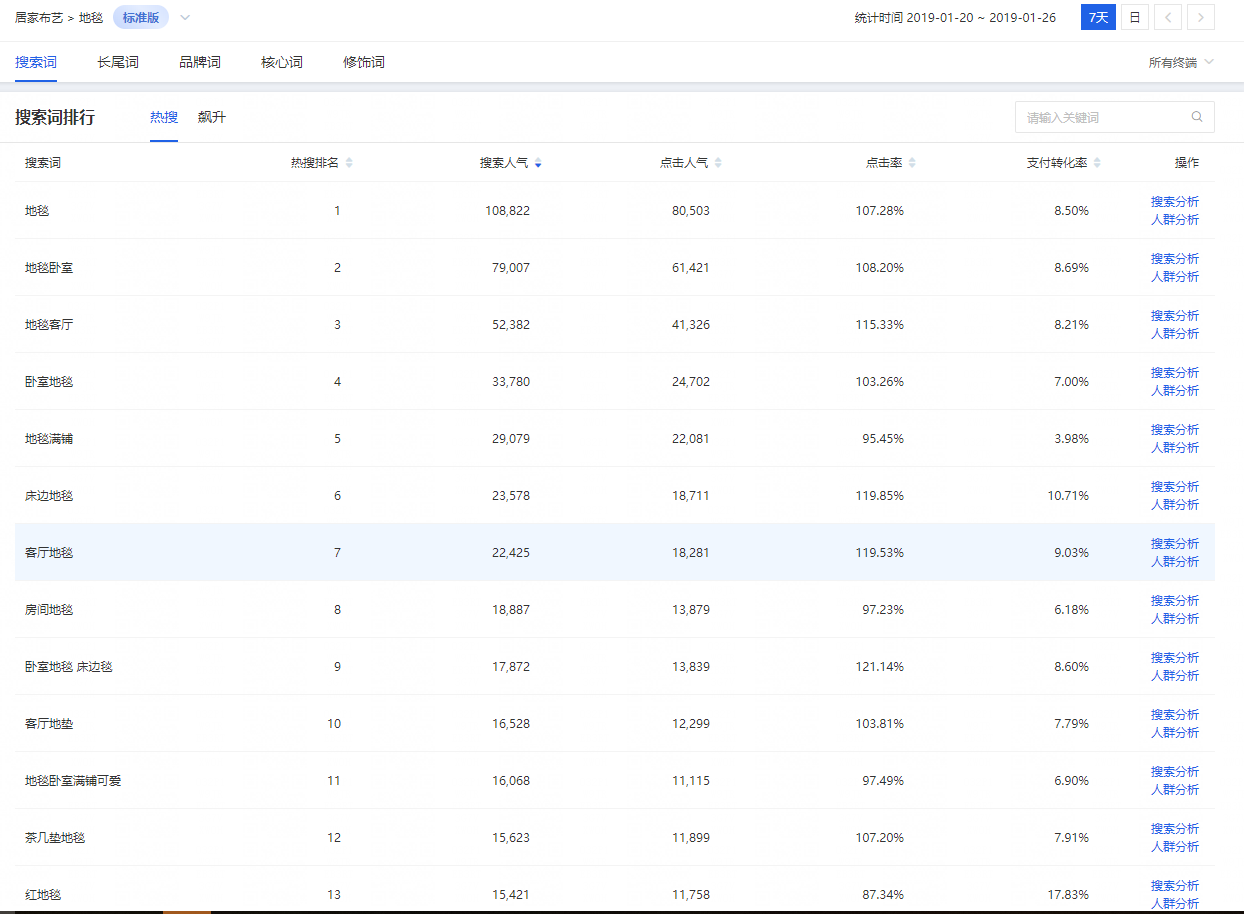
Task: Open 搜索分析 for 卧室地毯 rank 4
Action: [x=1175, y=372]
